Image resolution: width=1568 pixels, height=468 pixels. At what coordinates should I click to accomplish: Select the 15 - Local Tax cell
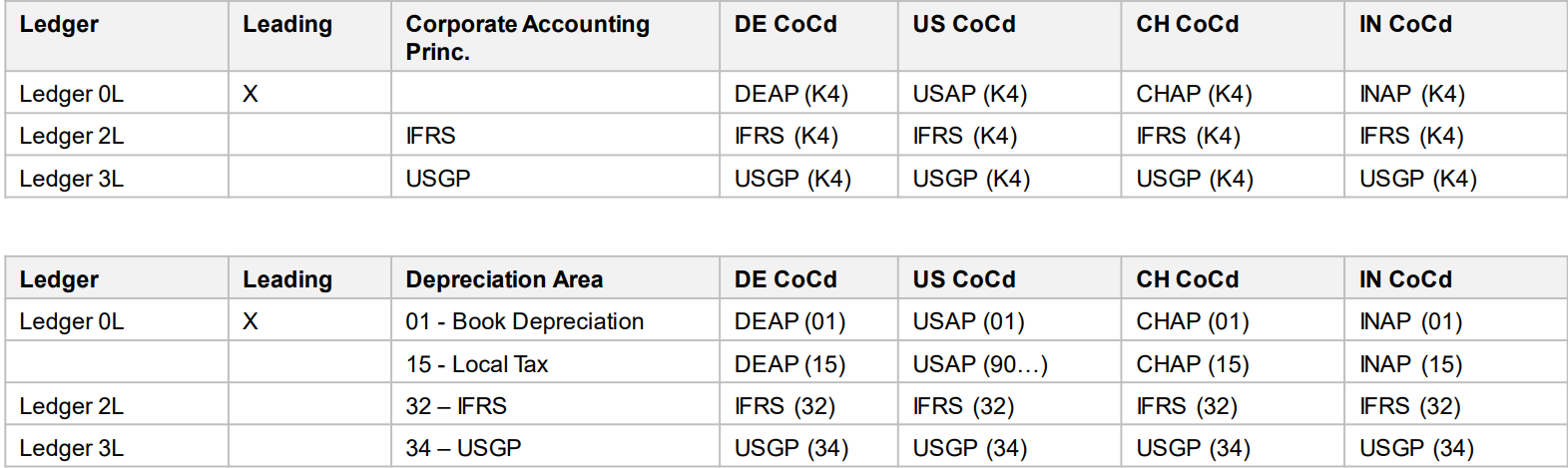click(555, 363)
